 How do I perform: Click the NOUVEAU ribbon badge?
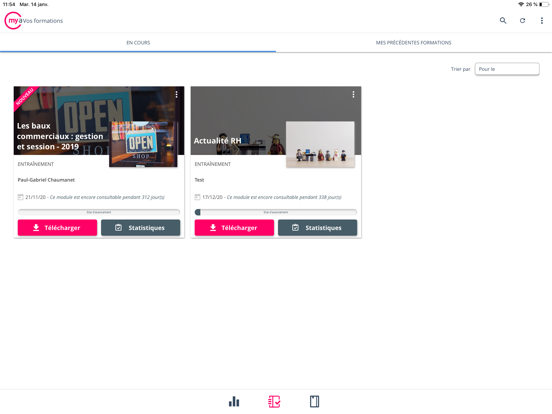tap(25, 97)
